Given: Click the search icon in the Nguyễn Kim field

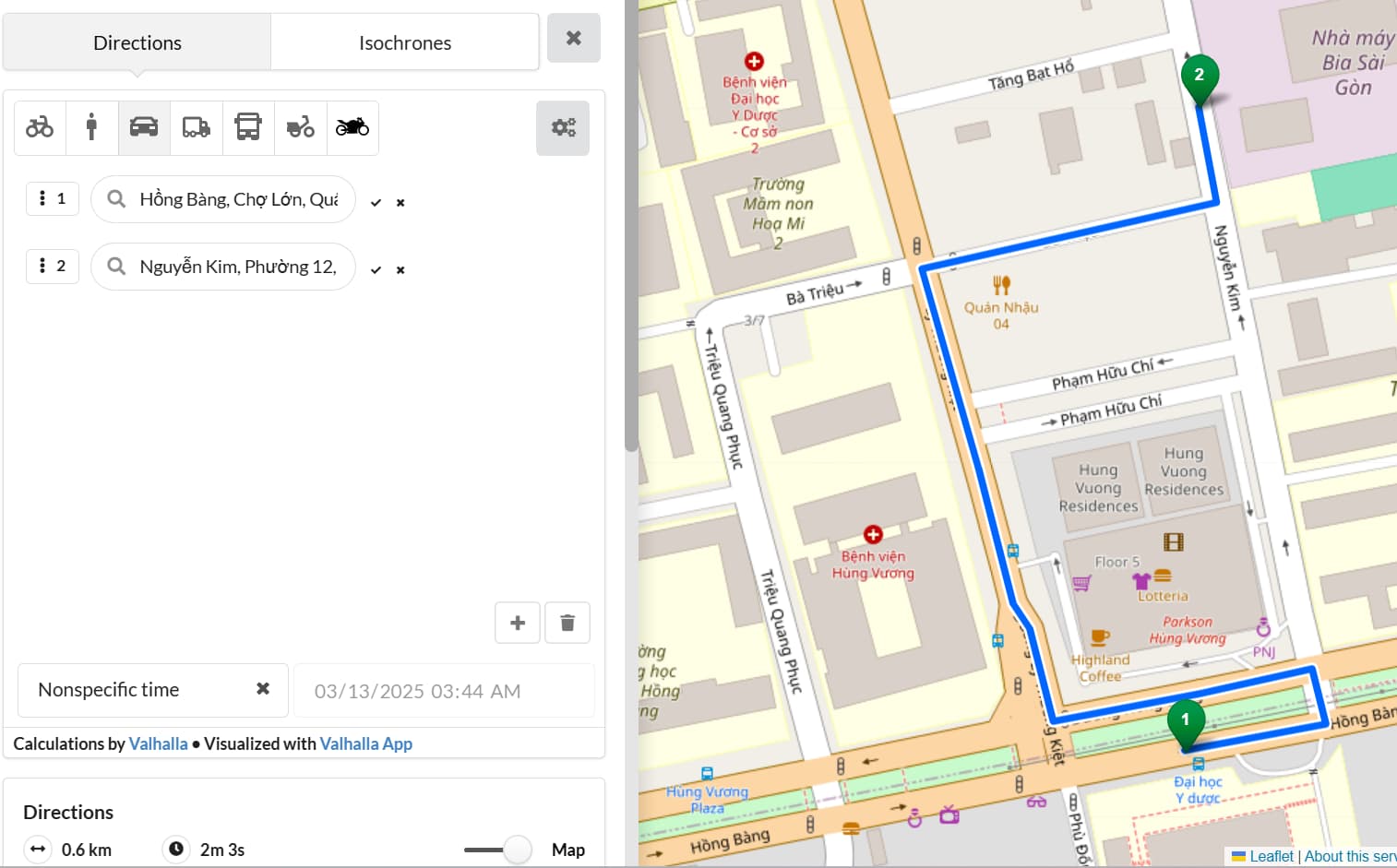Looking at the screenshot, I should 116,266.
